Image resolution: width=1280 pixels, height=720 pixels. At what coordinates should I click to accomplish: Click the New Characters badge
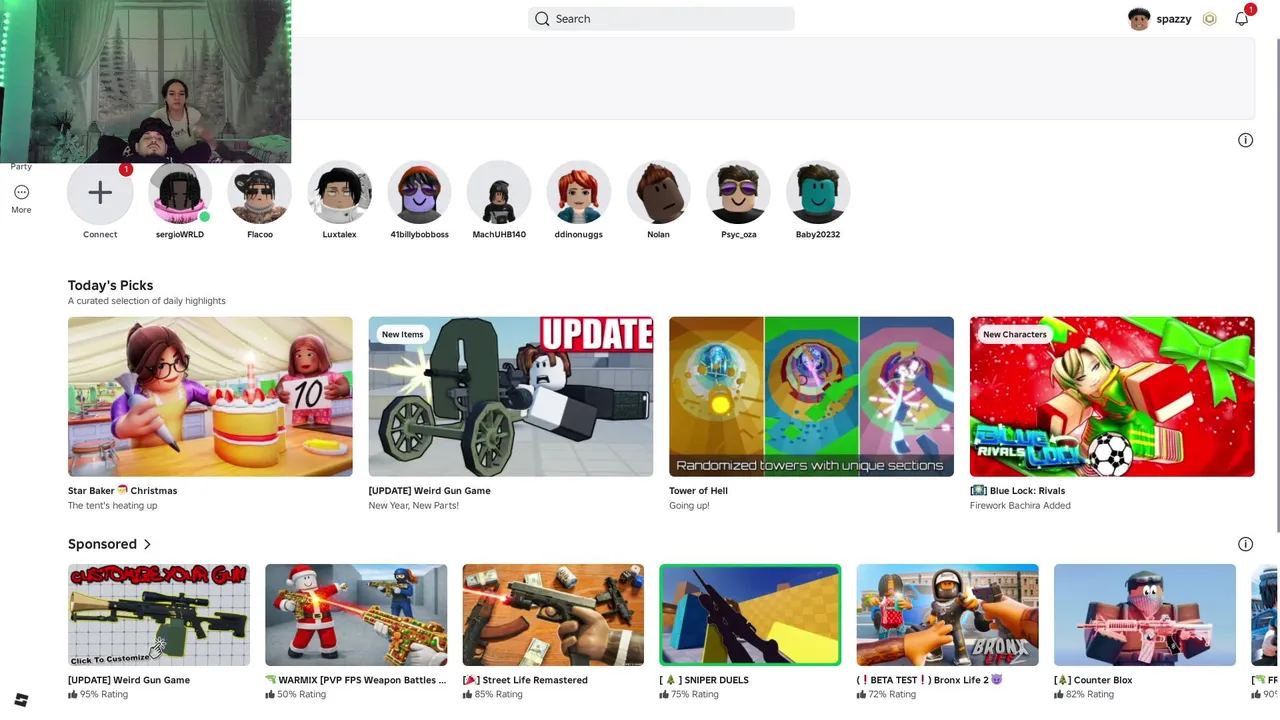[x=1014, y=334]
